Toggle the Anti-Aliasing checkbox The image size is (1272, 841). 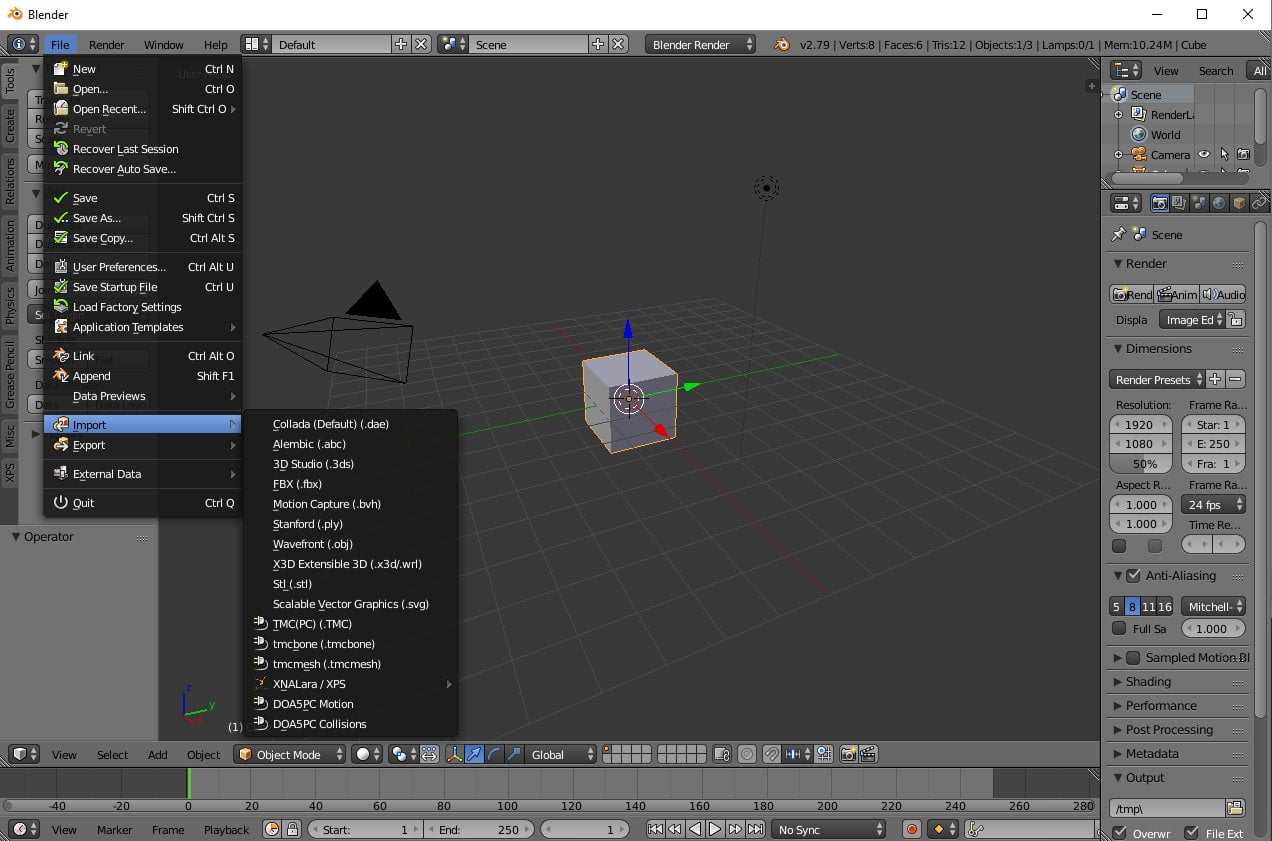[1133, 576]
